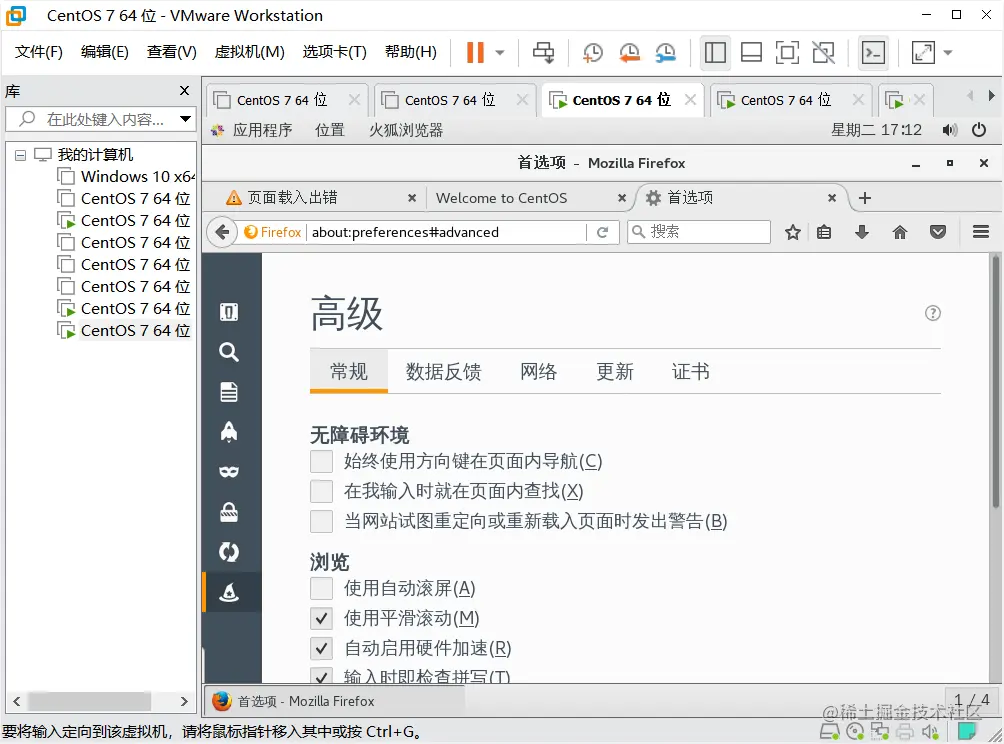Open the pause button dropdown arrow
The image size is (1004, 744).
500,53
